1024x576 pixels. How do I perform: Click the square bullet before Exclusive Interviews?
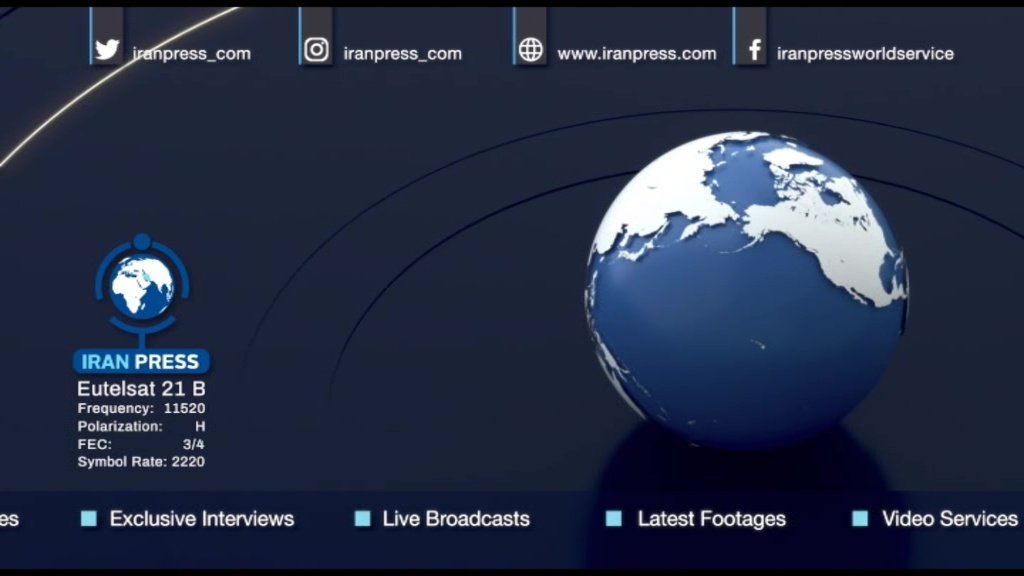click(89, 518)
